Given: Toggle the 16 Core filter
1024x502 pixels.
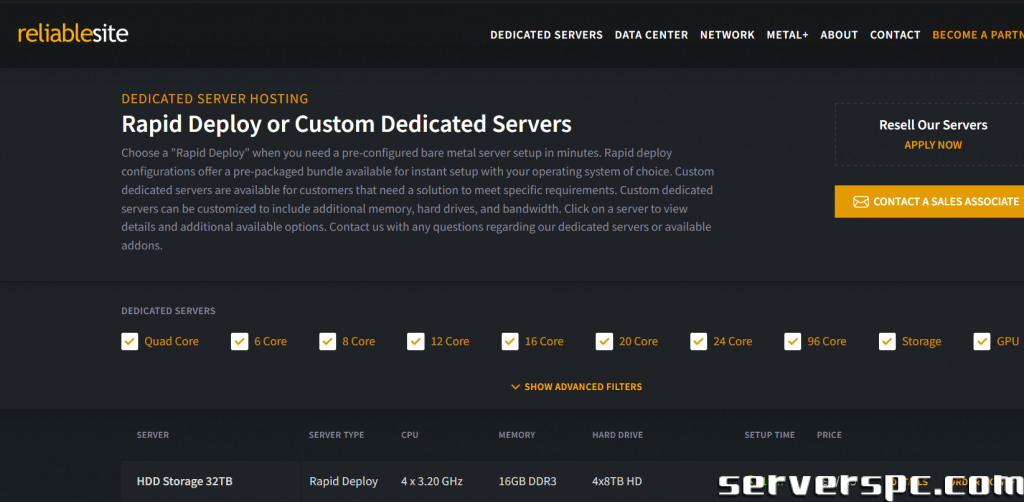Looking at the screenshot, I should coord(510,342).
